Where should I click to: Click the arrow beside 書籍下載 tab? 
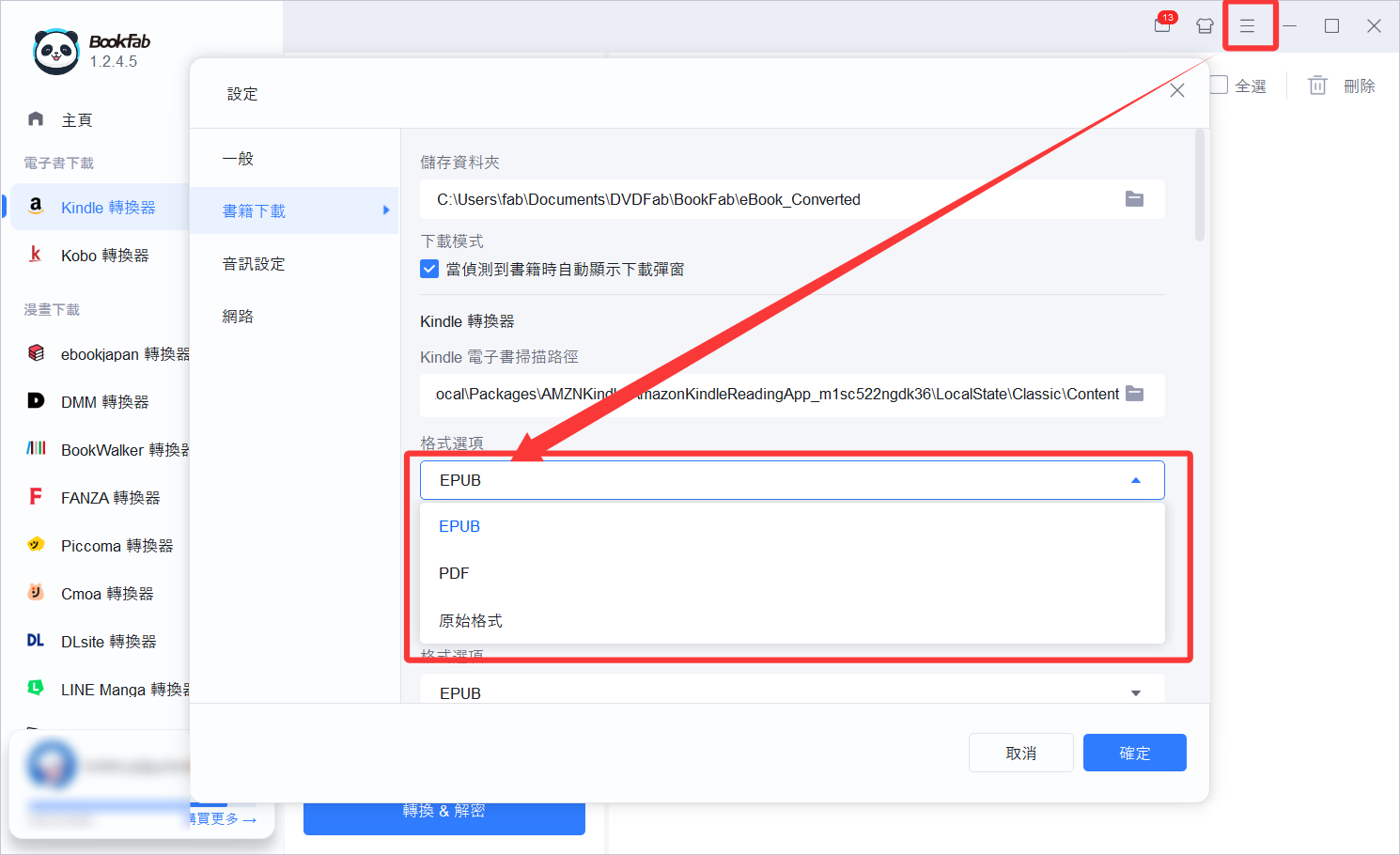(x=386, y=210)
